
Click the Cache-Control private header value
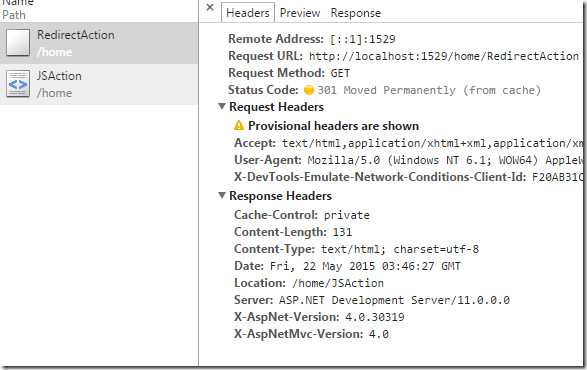[347, 215]
